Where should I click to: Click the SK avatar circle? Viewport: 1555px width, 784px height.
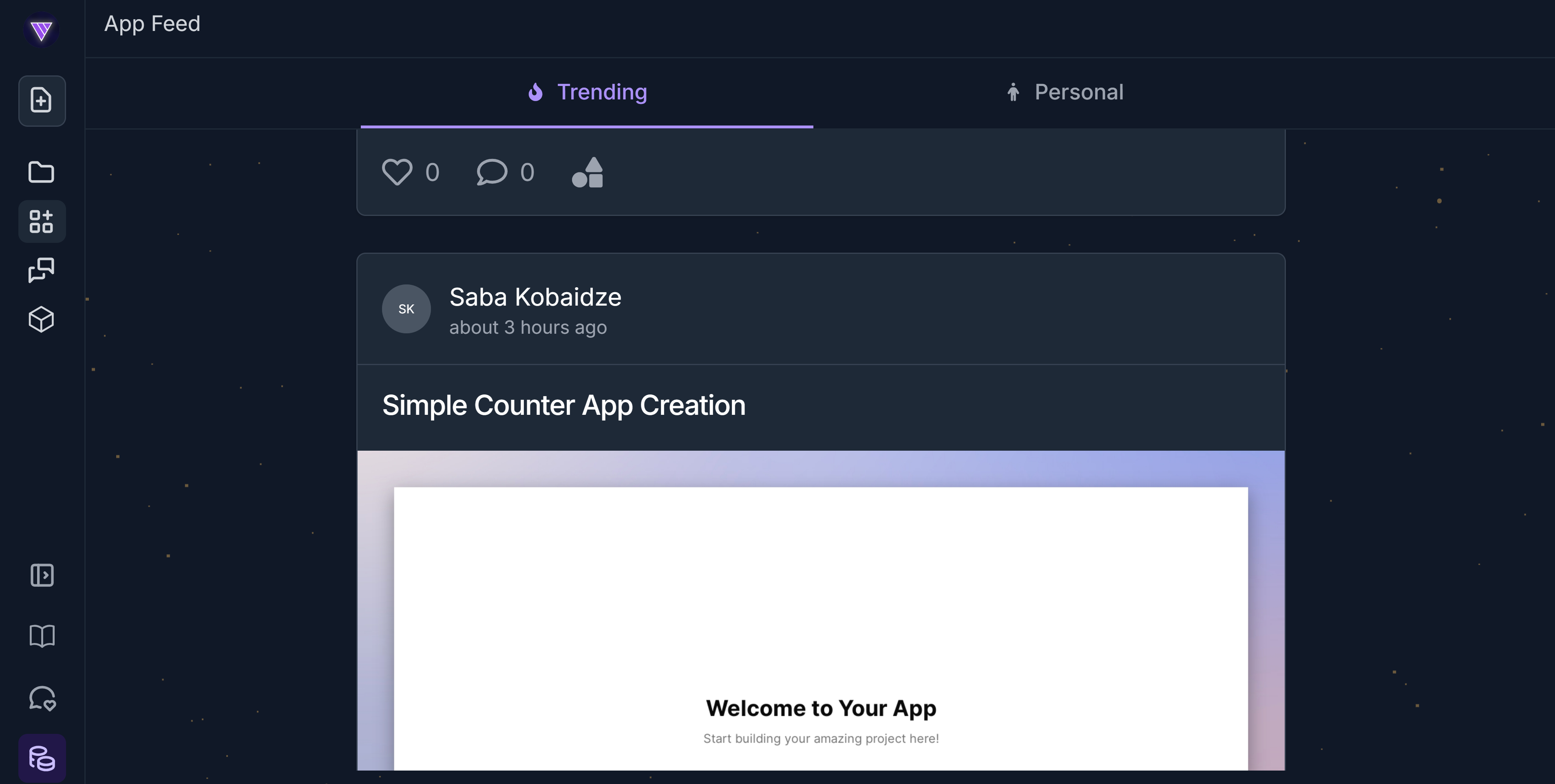[406, 309]
